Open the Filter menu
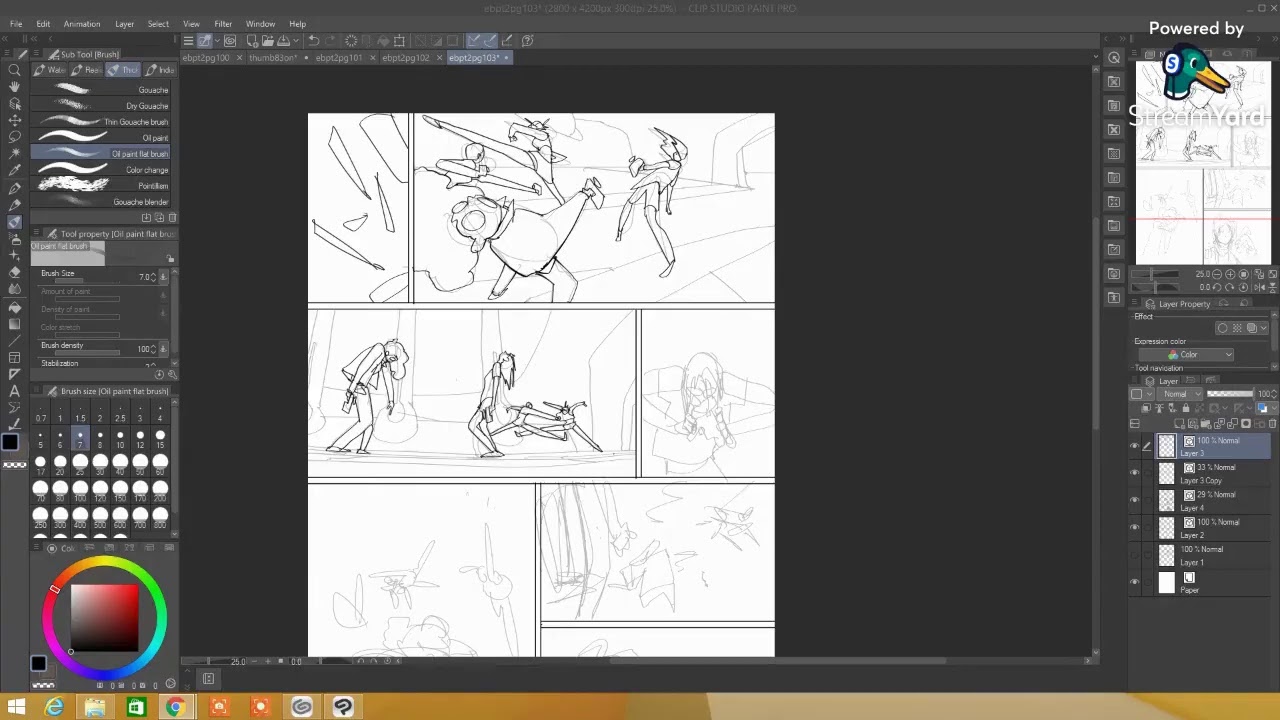 (x=223, y=24)
